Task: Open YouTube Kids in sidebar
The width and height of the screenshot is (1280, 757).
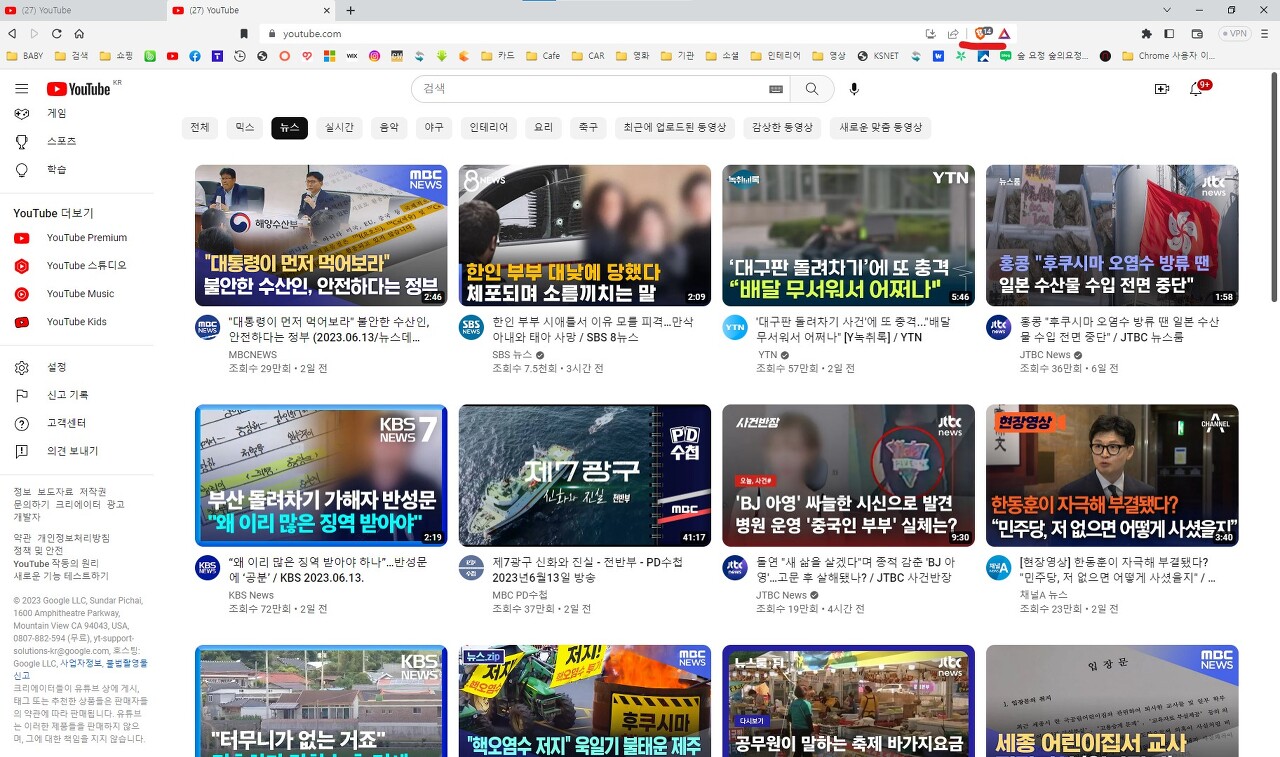Action: point(77,322)
